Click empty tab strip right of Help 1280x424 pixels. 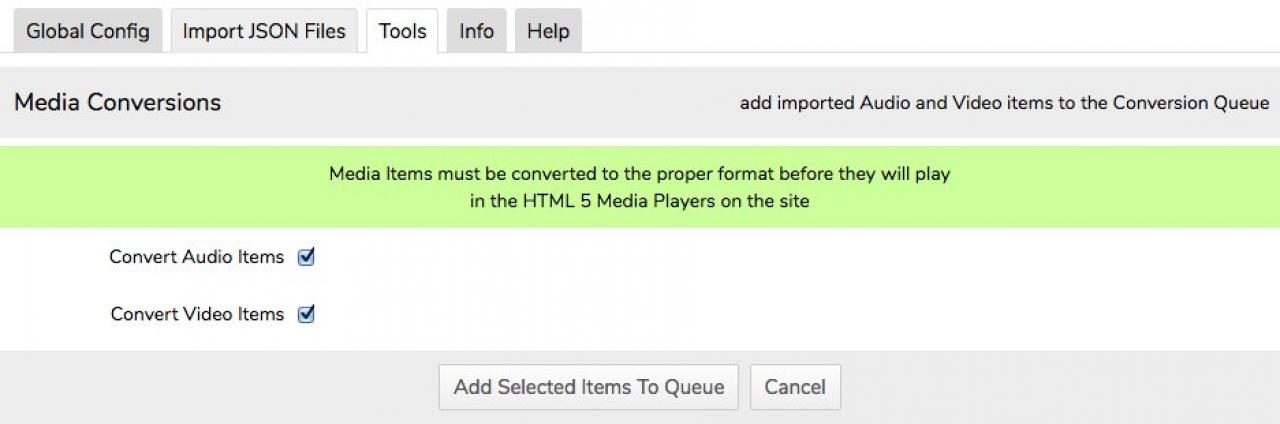900,30
